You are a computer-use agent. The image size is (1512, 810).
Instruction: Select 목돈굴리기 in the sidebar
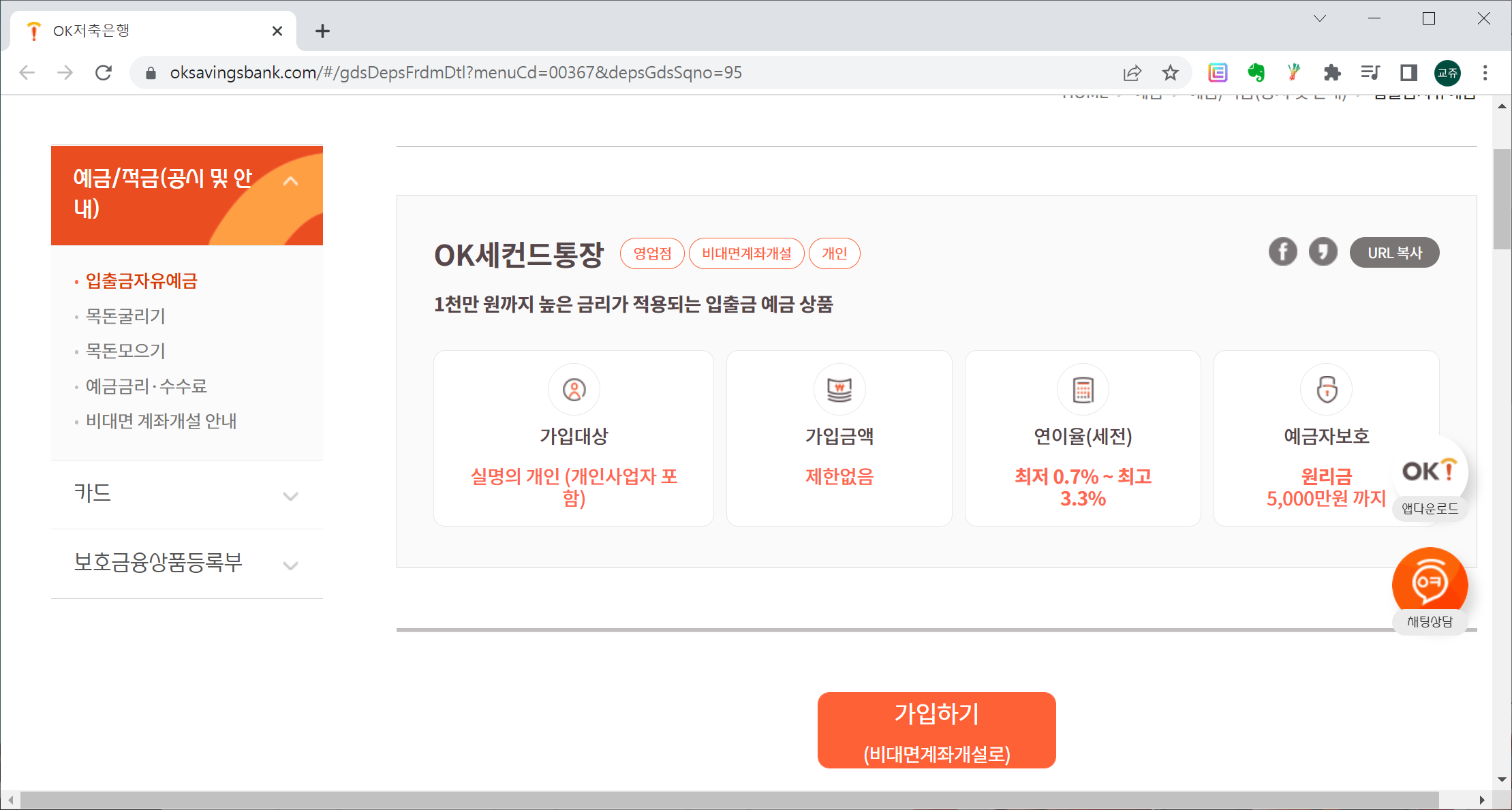click(125, 316)
